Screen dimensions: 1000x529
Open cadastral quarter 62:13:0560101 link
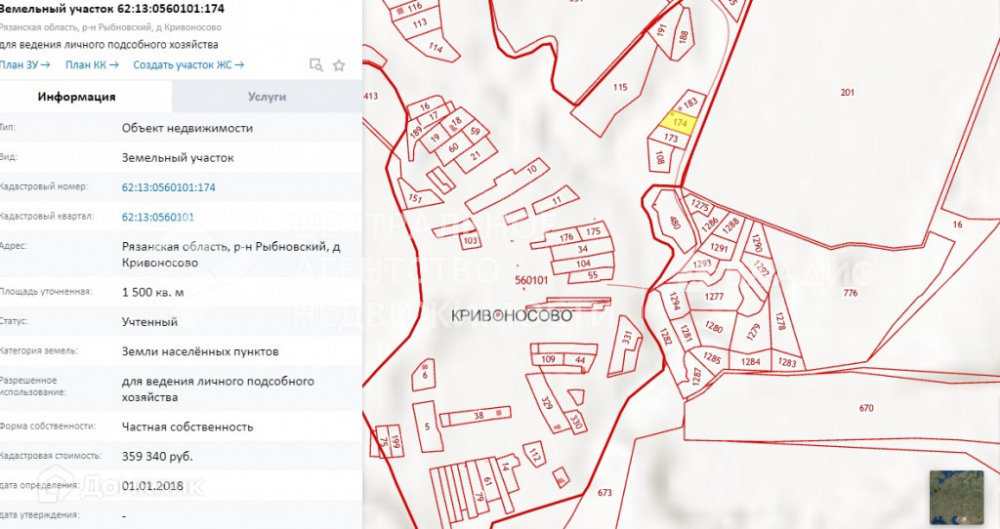(158, 217)
